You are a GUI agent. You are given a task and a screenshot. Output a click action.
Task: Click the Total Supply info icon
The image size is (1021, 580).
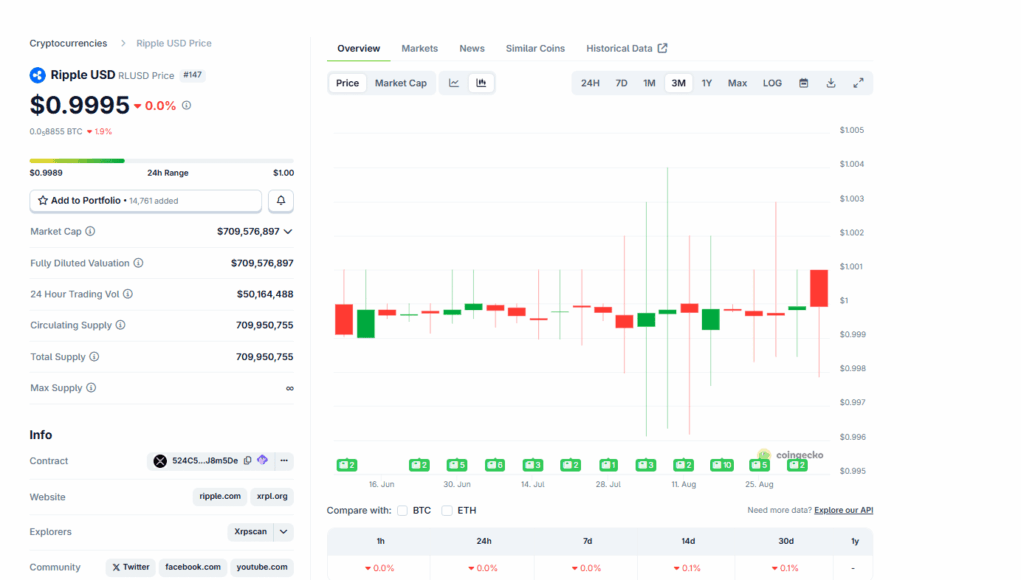point(94,357)
